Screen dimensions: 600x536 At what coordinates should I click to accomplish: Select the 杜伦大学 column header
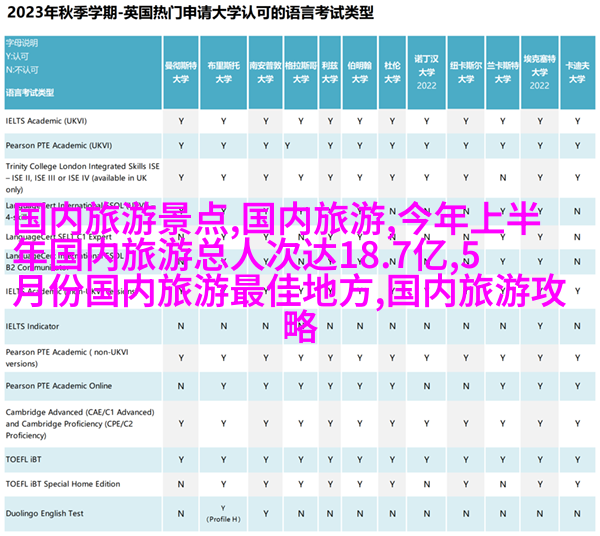click(x=392, y=72)
